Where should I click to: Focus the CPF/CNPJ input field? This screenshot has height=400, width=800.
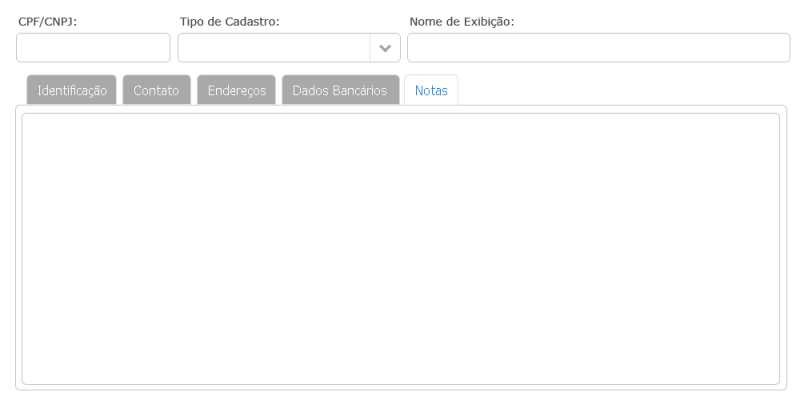(93, 48)
